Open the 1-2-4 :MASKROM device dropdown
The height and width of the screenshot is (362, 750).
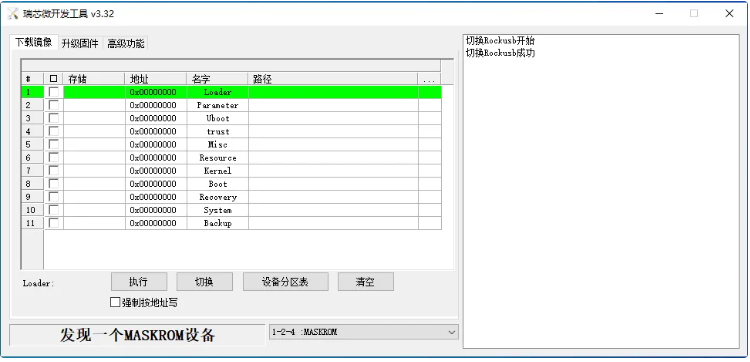(x=364, y=332)
